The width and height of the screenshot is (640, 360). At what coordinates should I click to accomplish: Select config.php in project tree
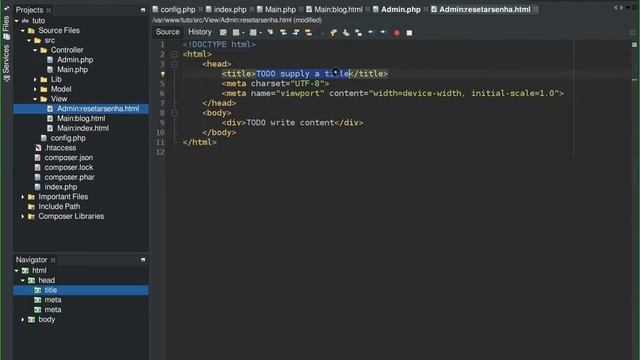click(x=68, y=138)
